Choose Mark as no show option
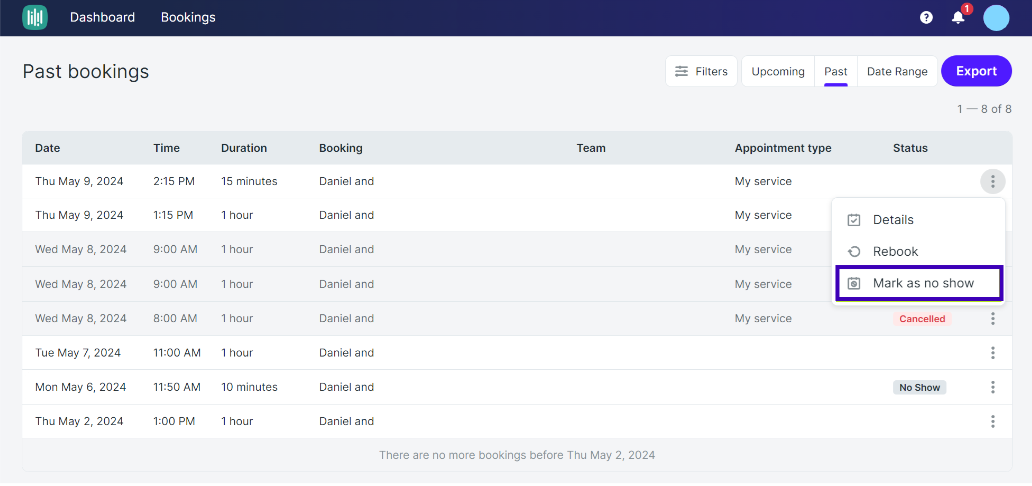1032x486 pixels. (x=919, y=283)
